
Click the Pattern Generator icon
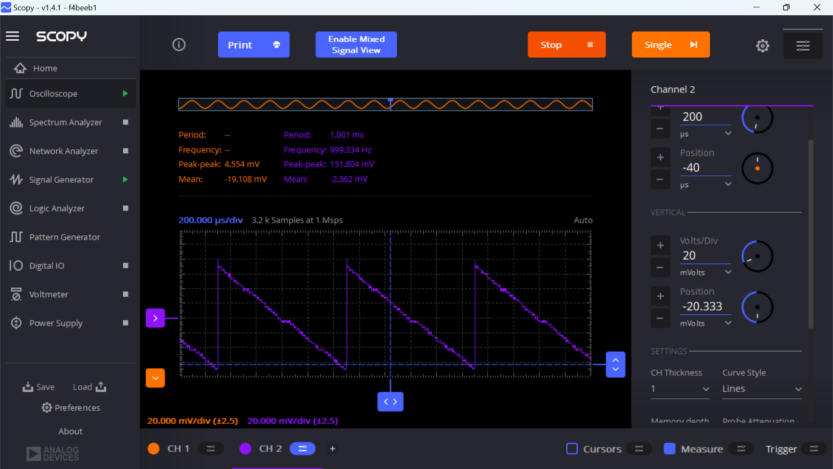point(16,237)
